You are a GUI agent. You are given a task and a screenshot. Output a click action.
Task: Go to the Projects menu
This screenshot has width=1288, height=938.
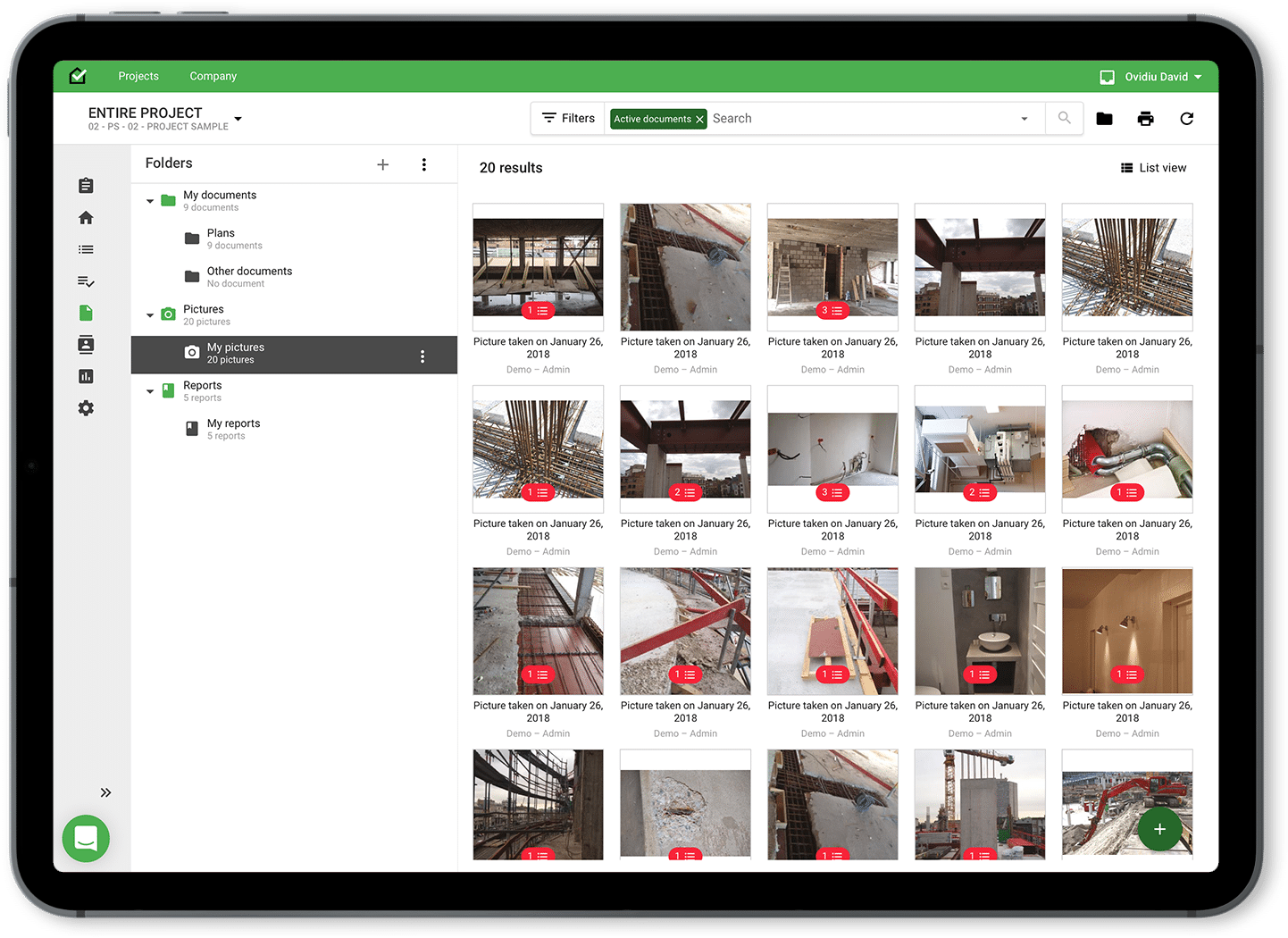(138, 77)
